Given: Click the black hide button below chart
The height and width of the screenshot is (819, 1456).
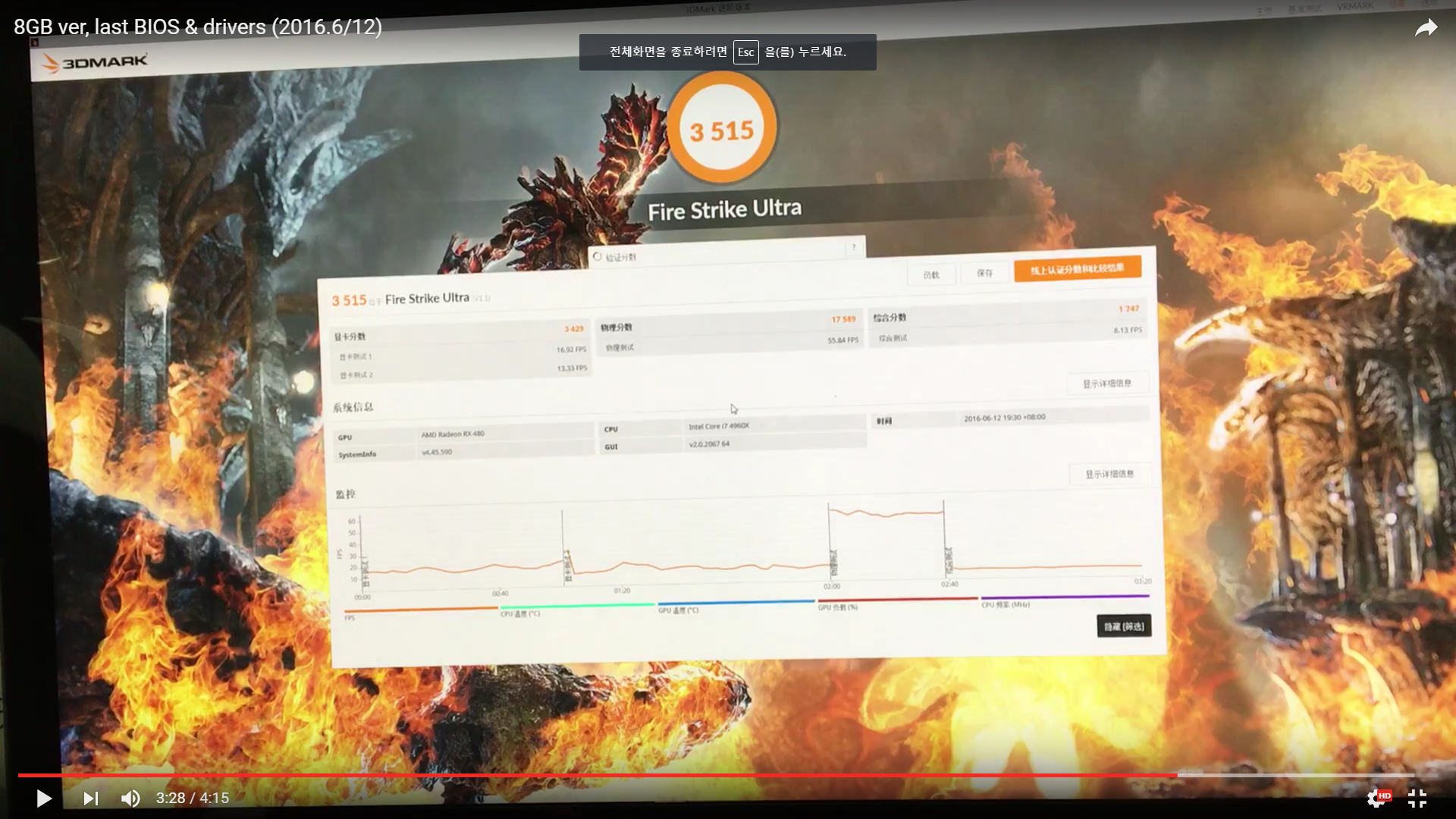Looking at the screenshot, I should pos(1123,626).
